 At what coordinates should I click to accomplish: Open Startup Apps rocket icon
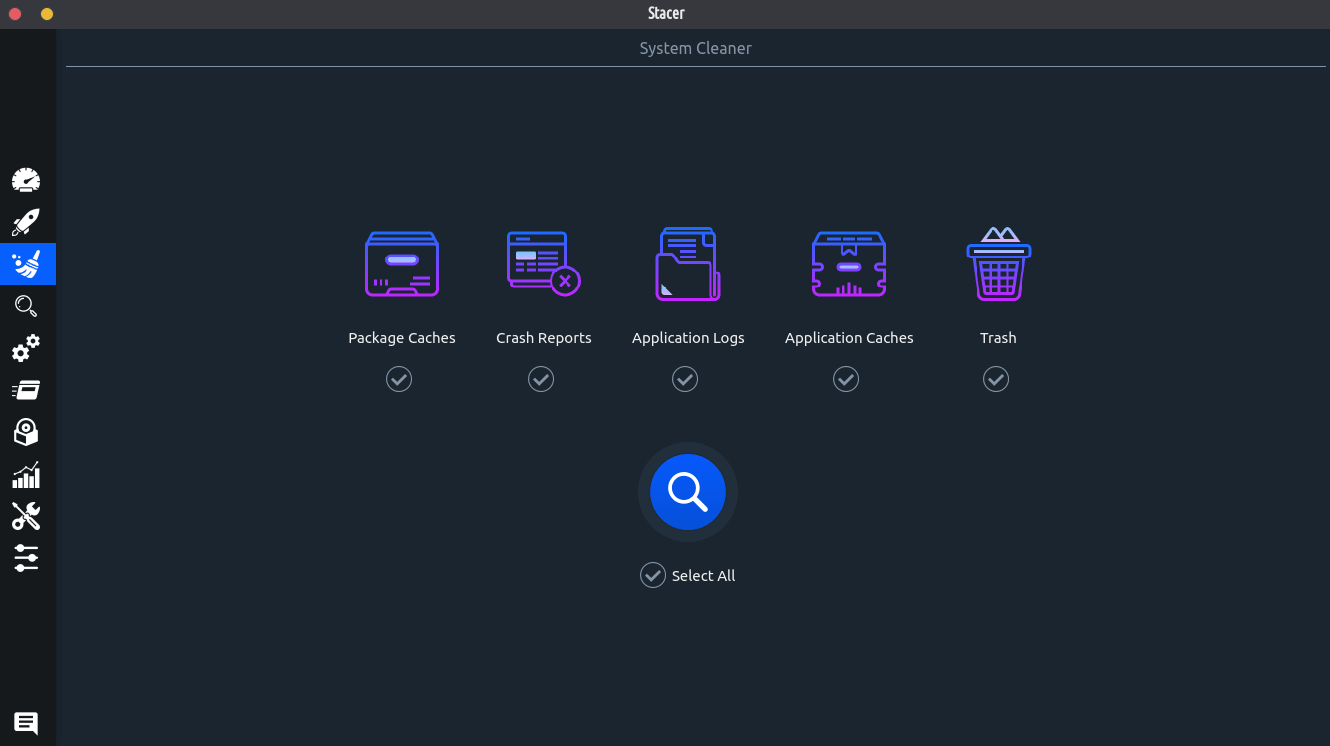[x=26, y=222]
